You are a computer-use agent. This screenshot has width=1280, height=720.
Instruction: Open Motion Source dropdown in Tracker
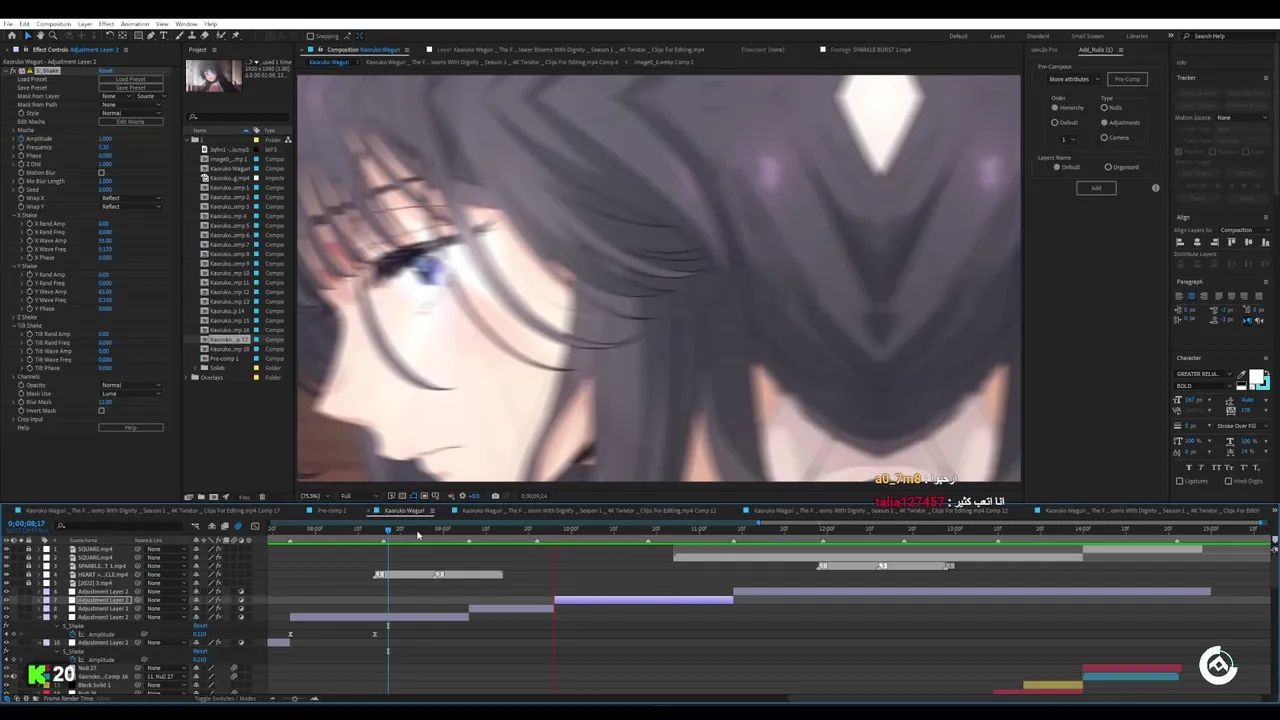(x=1242, y=118)
